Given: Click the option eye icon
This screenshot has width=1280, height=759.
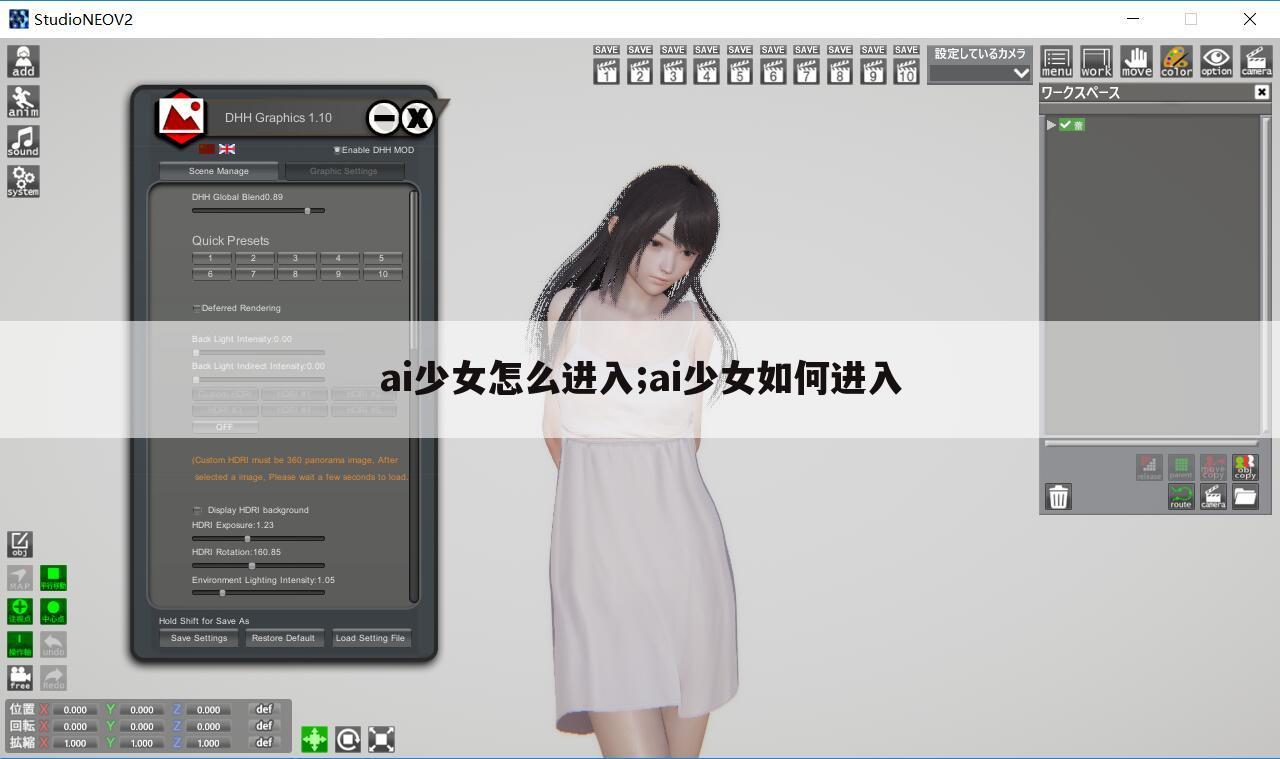Looking at the screenshot, I should click(1216, 61).
